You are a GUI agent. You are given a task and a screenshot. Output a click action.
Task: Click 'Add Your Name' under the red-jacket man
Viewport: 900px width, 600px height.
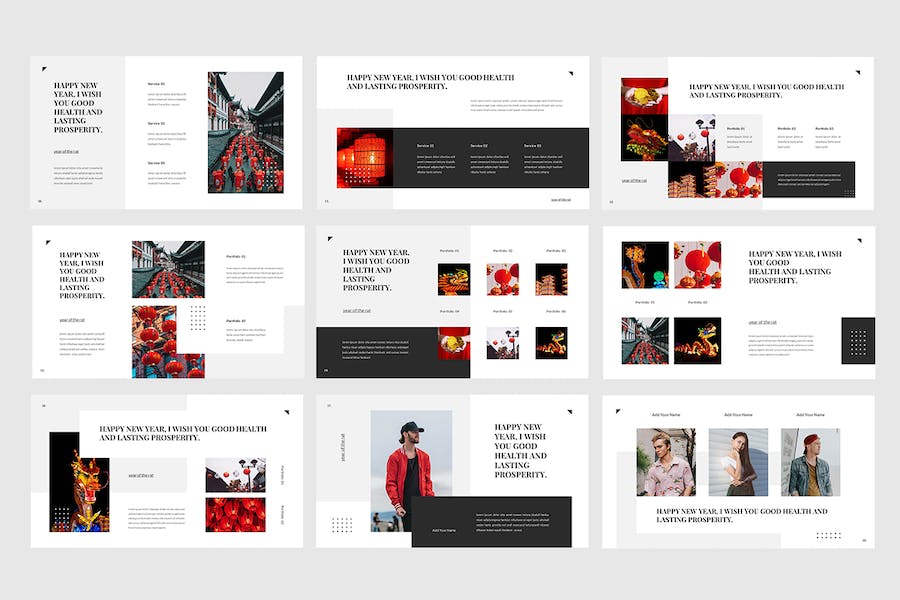443,530
